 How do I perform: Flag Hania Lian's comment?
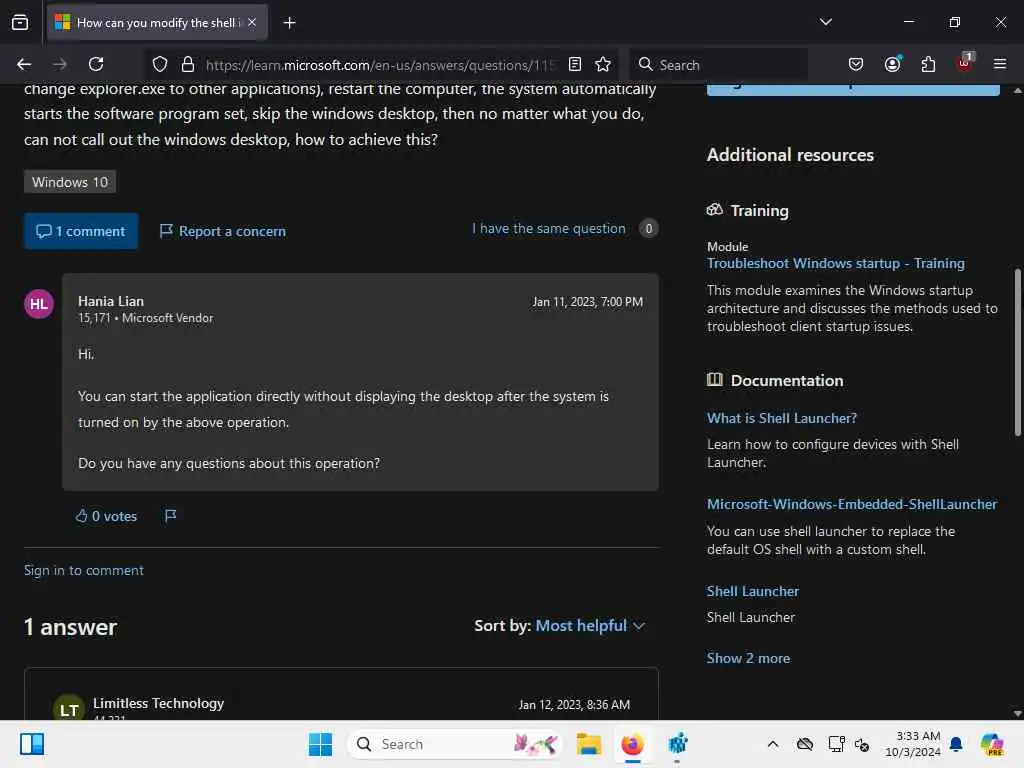(x=170, y=516)
